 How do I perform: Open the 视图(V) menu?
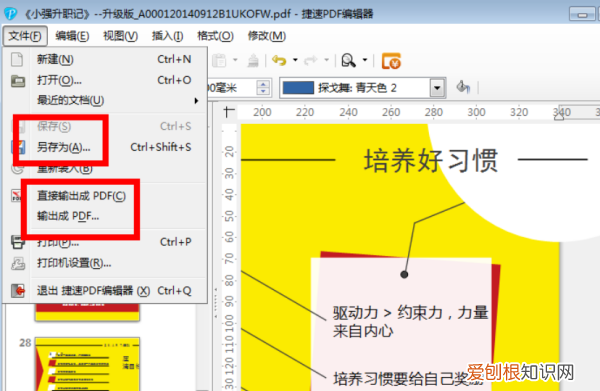[x=120, y=36]
